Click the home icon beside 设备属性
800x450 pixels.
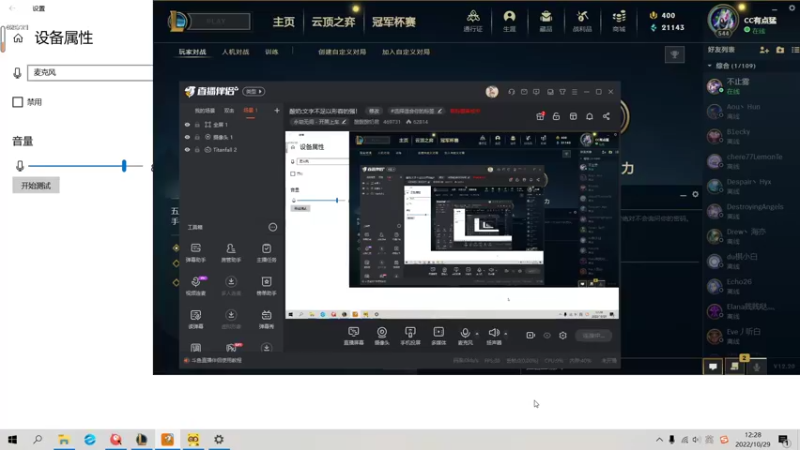point(18,38)
